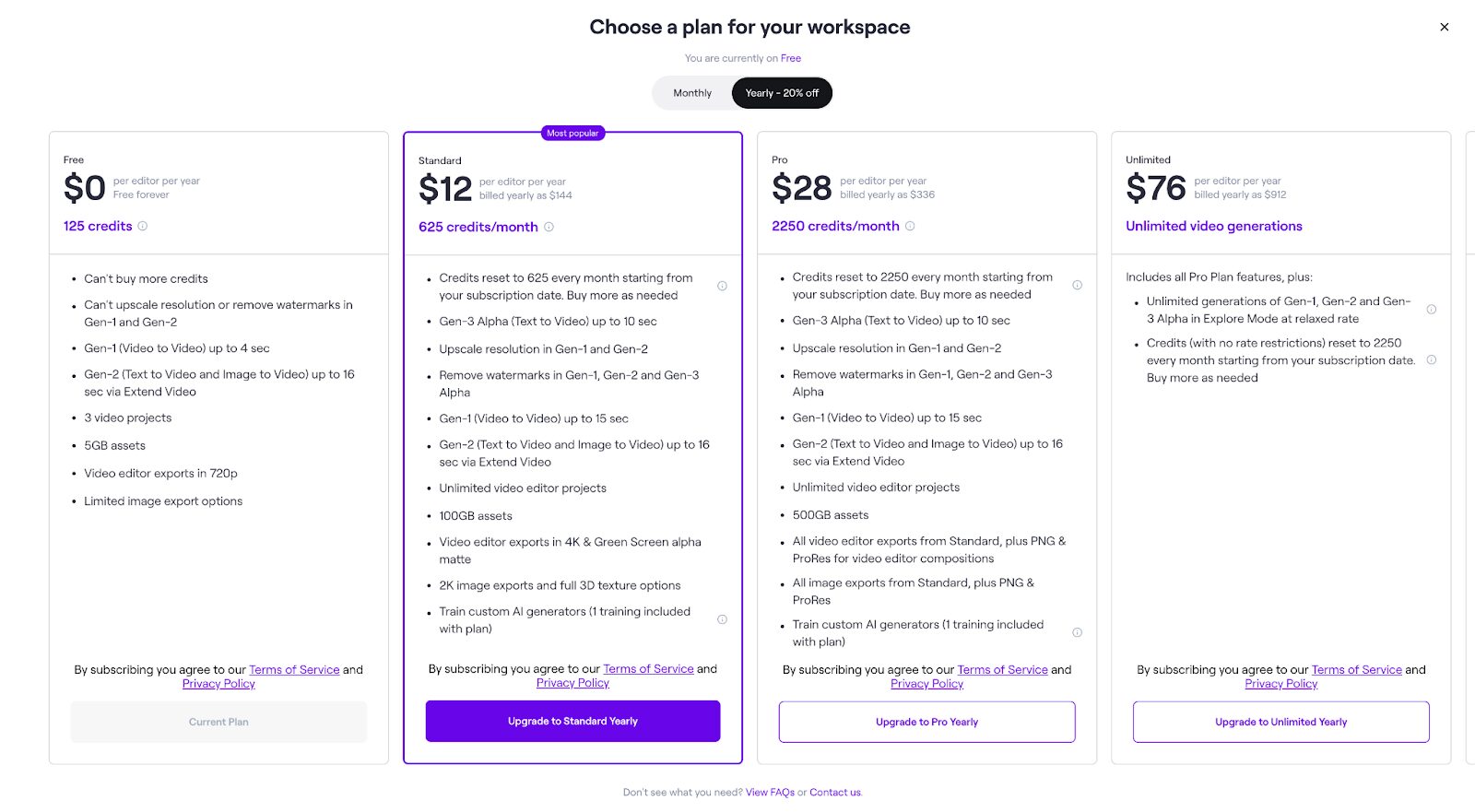This screenshot has height=812, width=1475.
Task: Open info for Unlimited Explore Mode generations
Action: (x=1432, y=310)
